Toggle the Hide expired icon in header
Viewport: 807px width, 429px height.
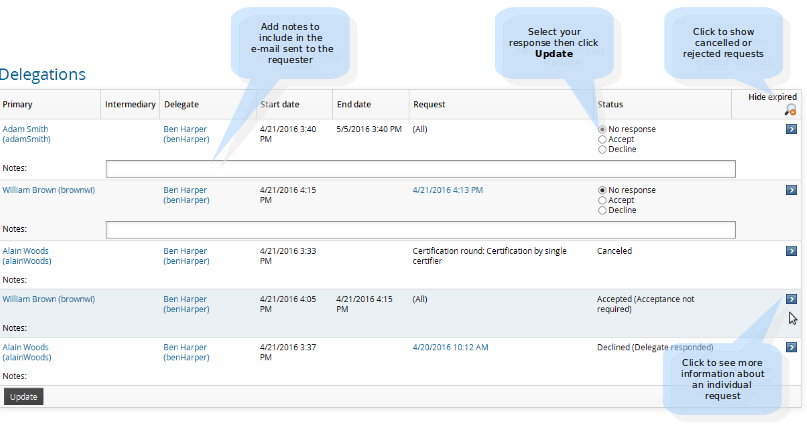(x=790, y=110)
